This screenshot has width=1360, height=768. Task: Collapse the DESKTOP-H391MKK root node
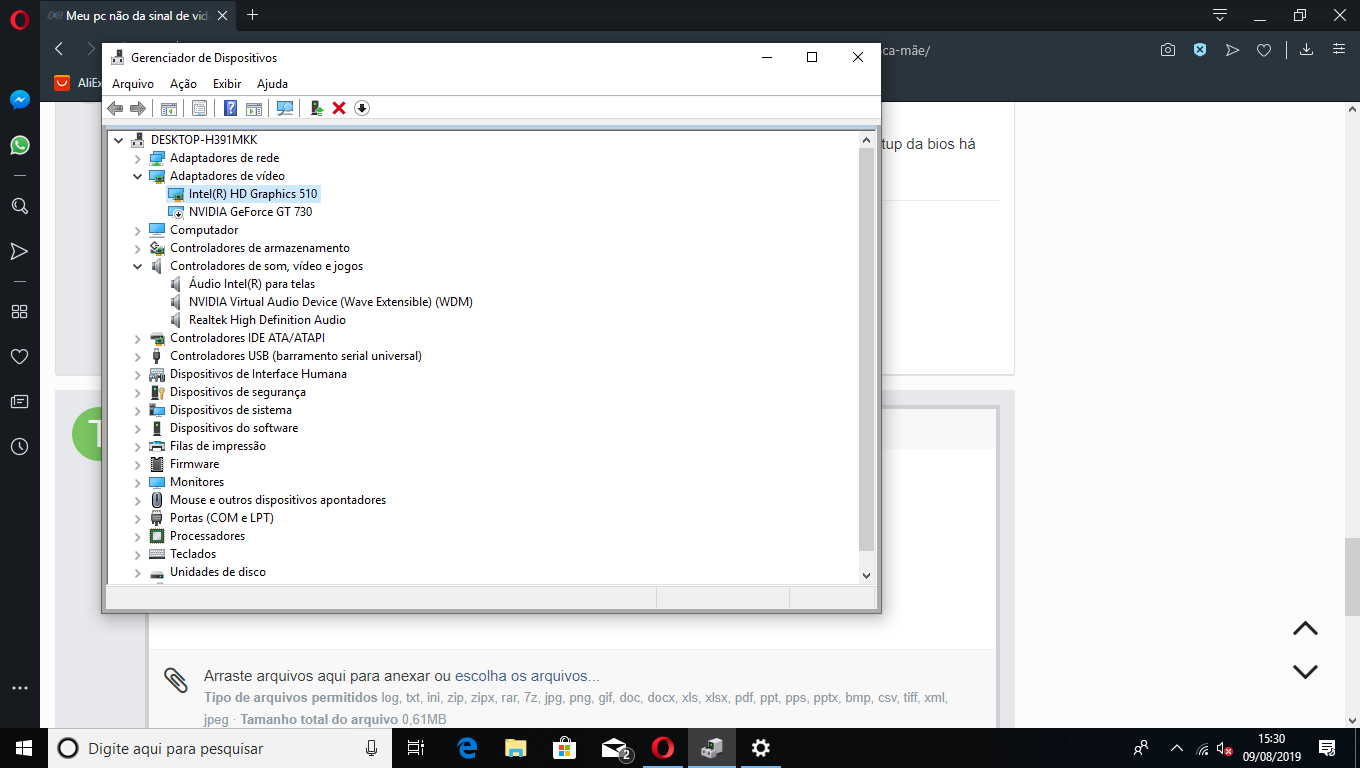coord(119,140)
